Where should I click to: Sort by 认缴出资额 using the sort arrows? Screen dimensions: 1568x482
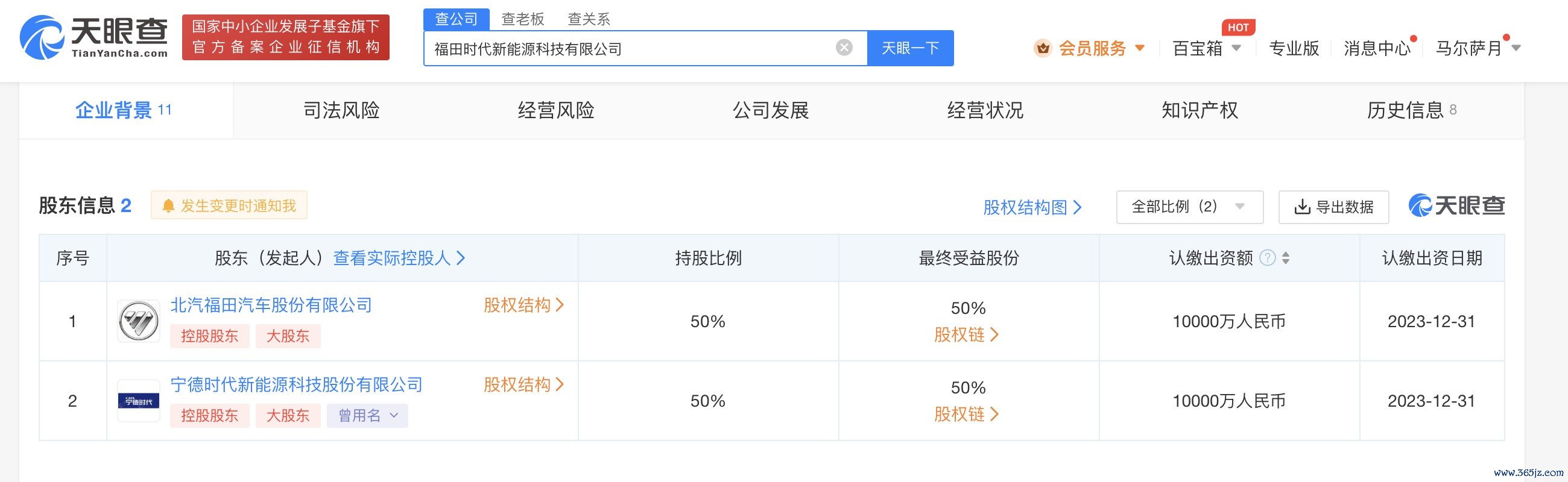[x=1286, y=258]
